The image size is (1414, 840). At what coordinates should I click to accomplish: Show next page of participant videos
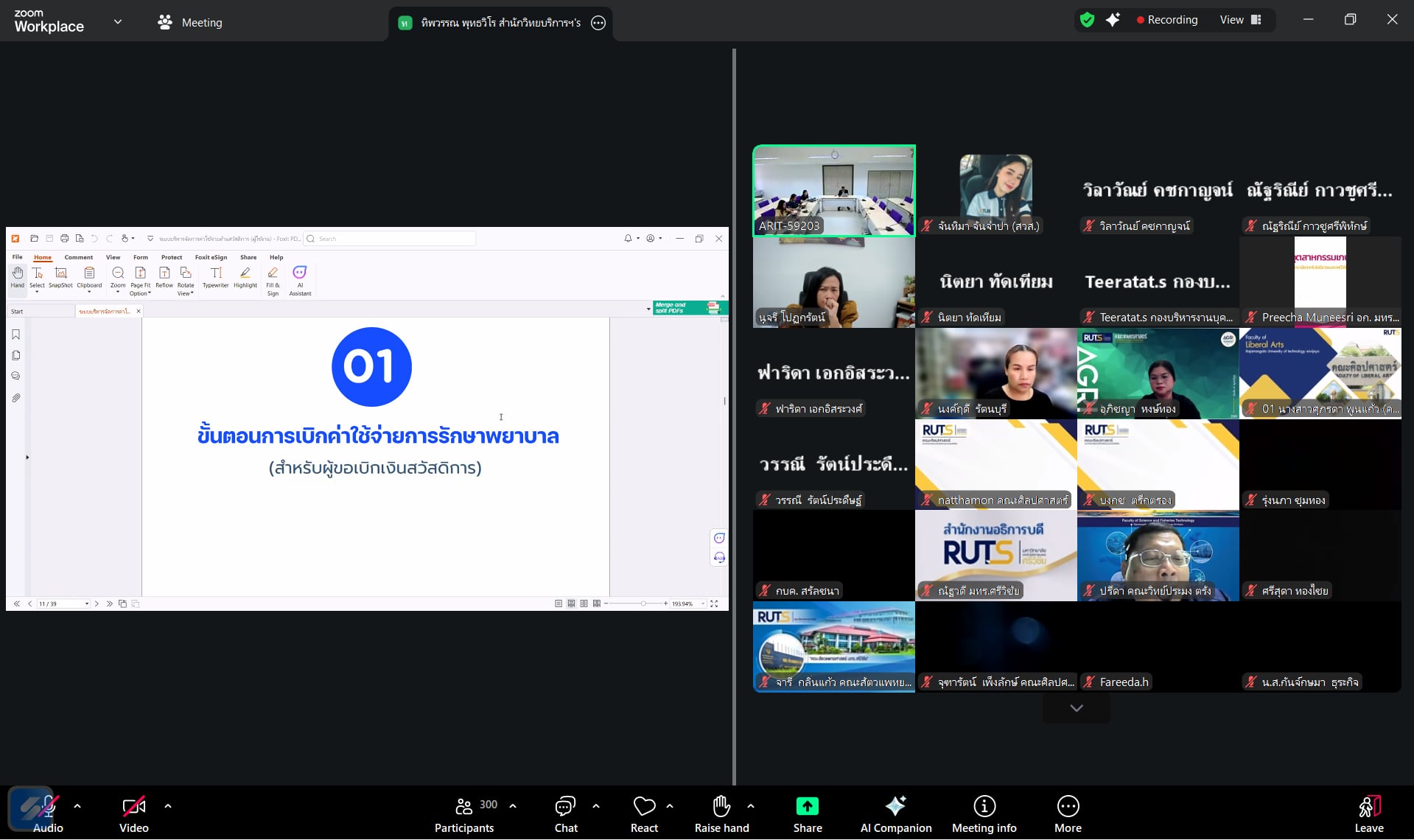click(x=1076, y=708)
